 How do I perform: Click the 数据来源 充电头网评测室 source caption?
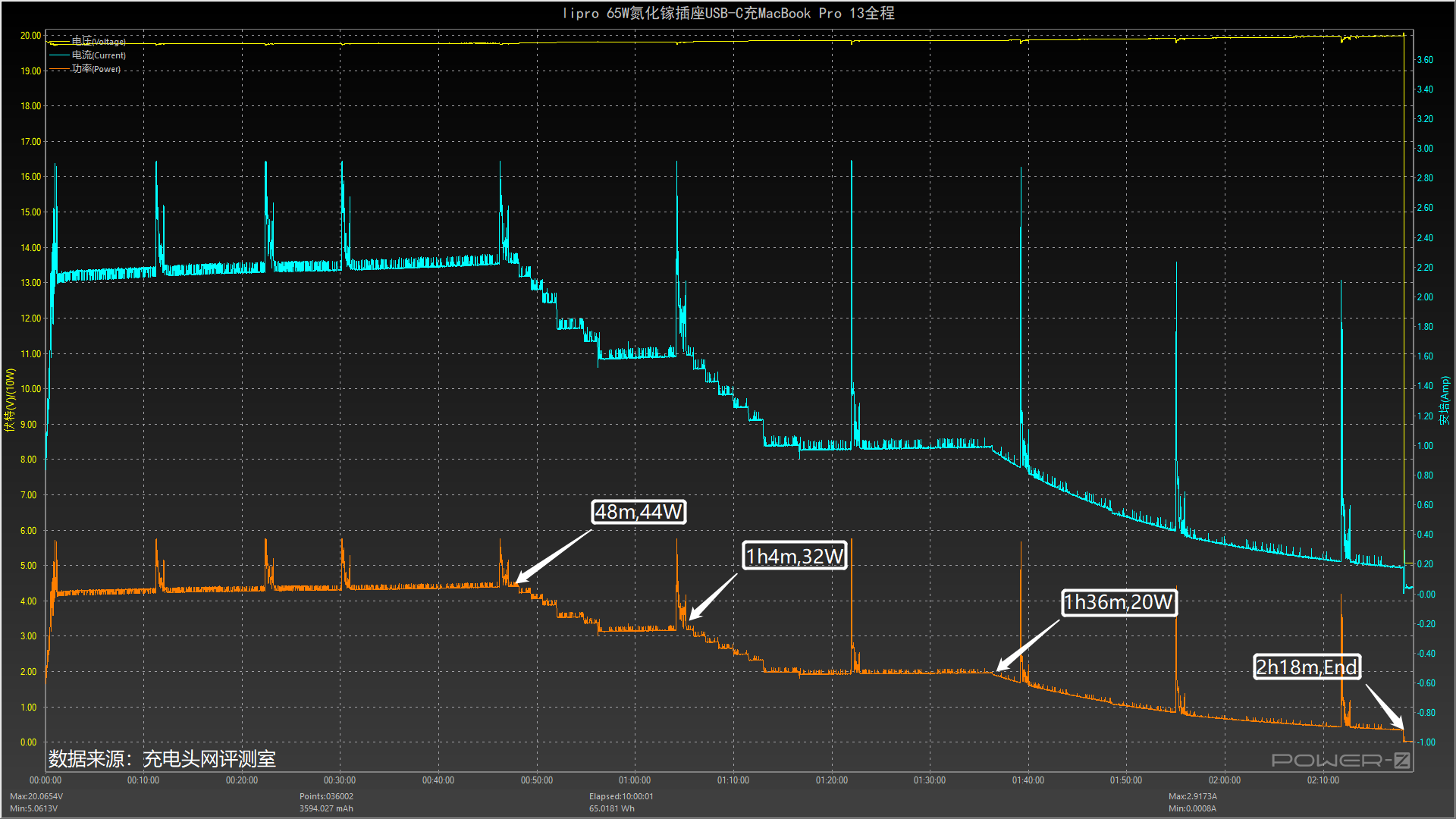[x=162, y=759]
